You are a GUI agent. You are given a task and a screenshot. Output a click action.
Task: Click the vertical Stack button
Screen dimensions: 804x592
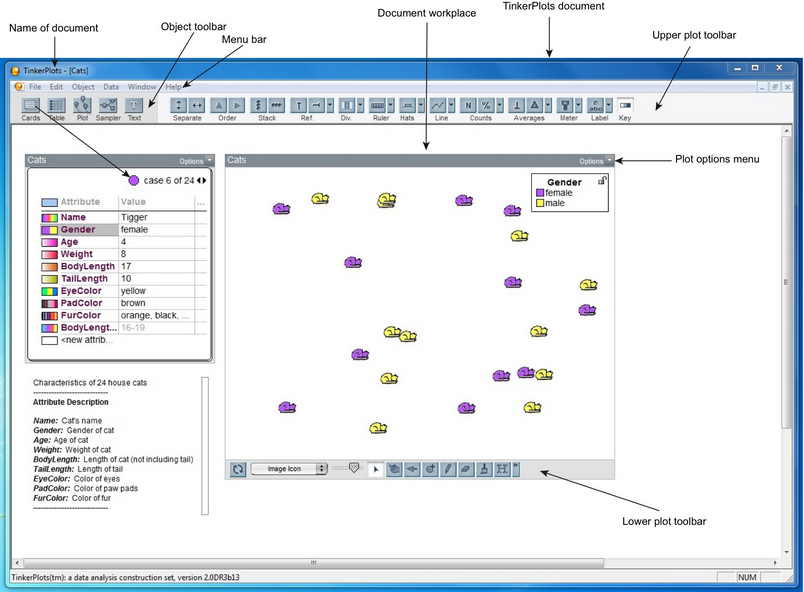tap(258, 106)
